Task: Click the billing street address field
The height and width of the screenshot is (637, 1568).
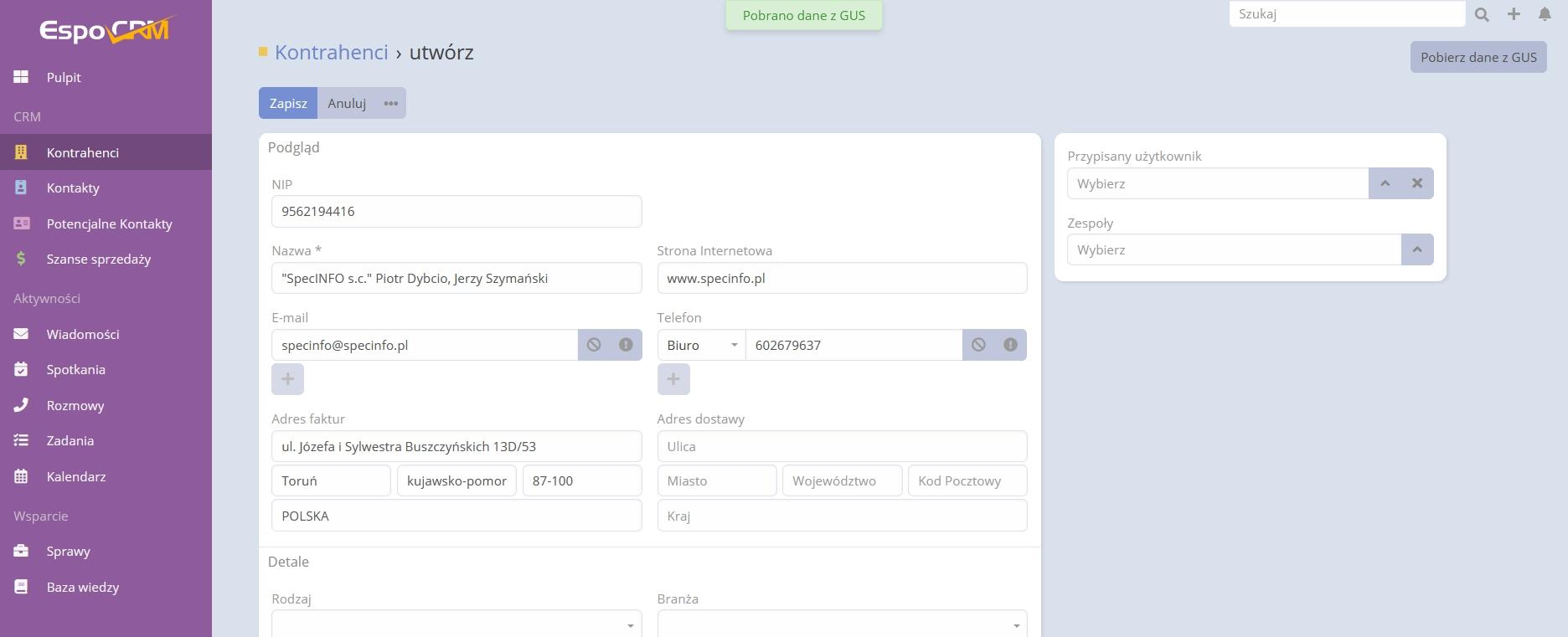Action: tap(456, 446)
